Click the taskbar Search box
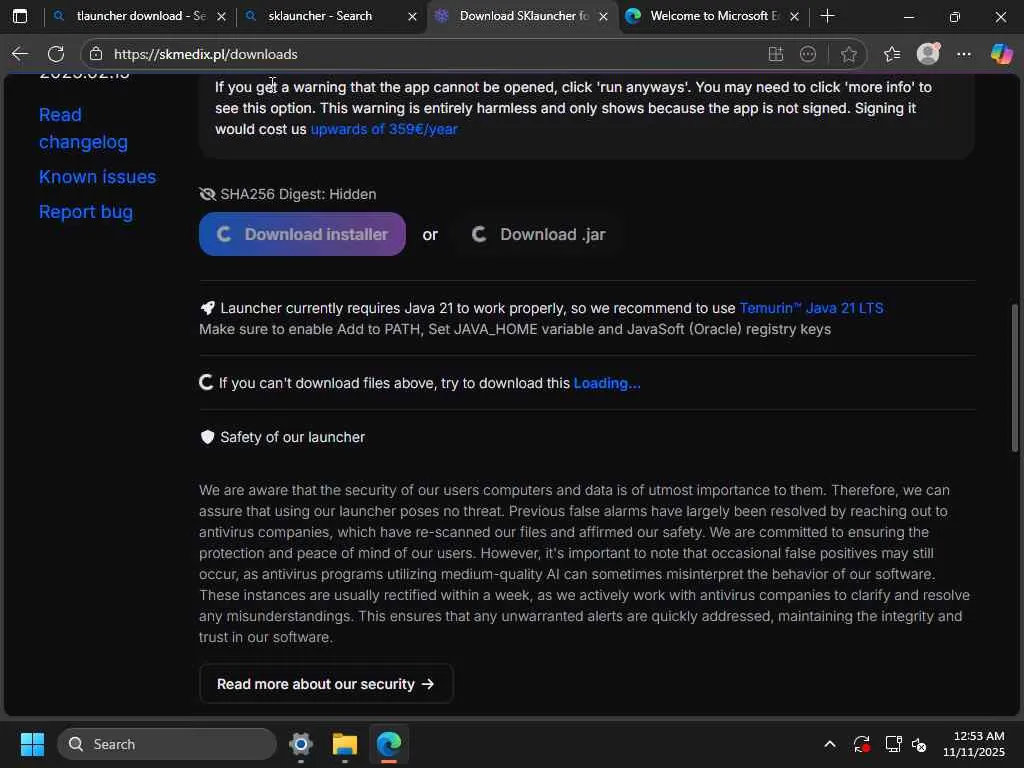Screen dimensions: 1024x768 click(167, 744)
